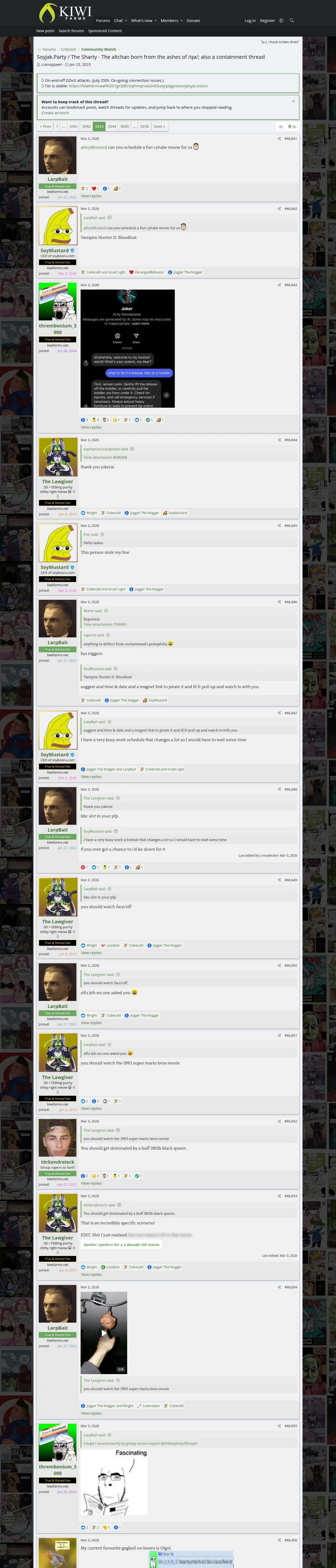
Task: Open the page-jump ellipsis before page 5236
Action: pyautogui.click(x=134, y=126)
